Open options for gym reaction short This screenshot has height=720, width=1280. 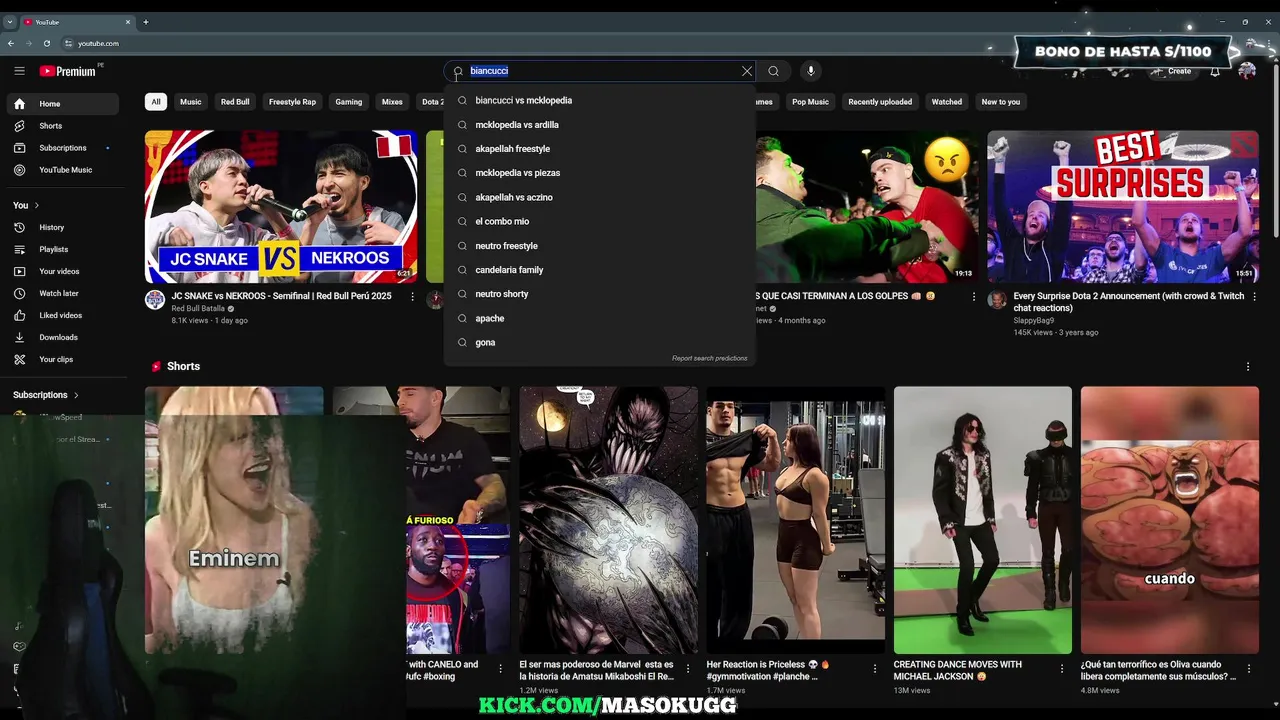click(x=875, y=669)
